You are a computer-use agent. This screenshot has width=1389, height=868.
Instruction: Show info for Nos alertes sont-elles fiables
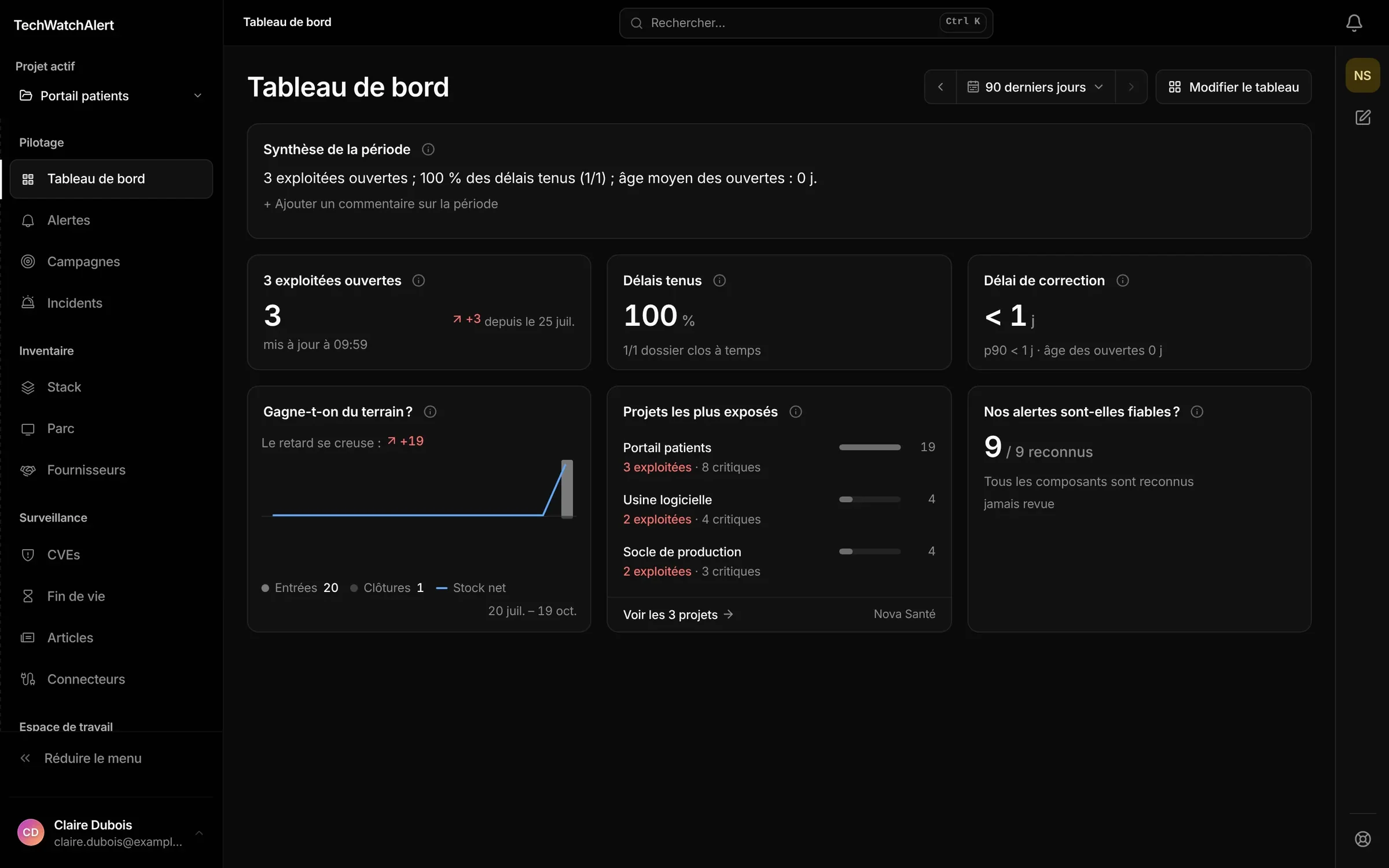(1197, 411)
